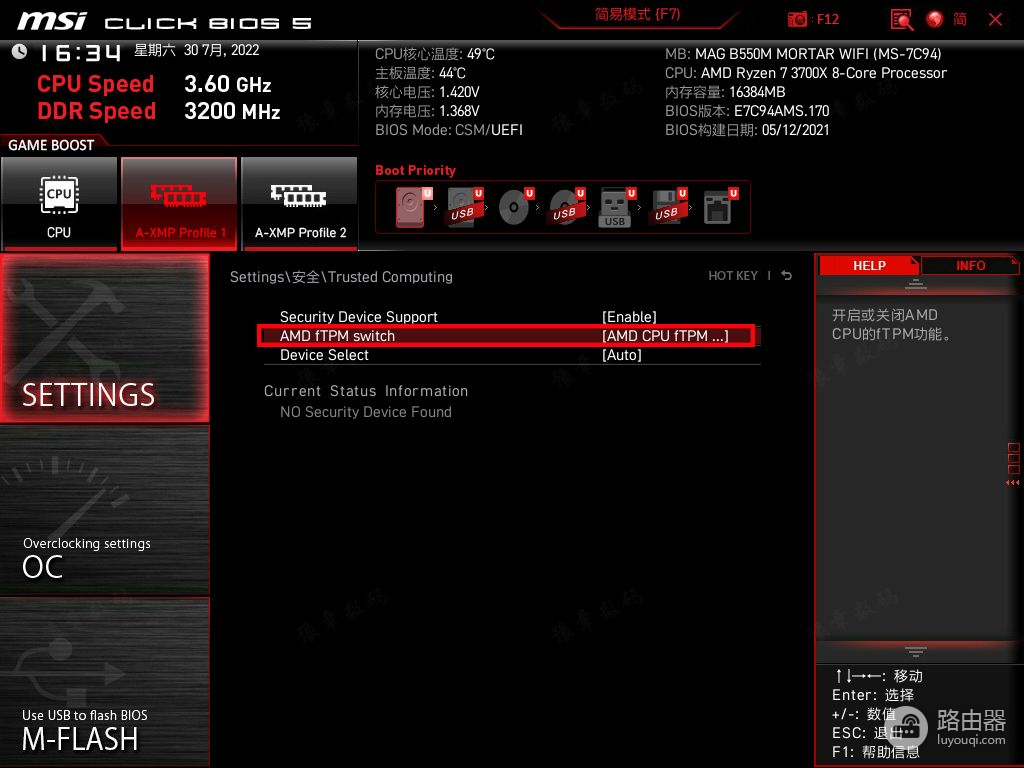Screen dimensions: 1024x768
Task: Open the HOT KEY list
Action: coord(733,276)
